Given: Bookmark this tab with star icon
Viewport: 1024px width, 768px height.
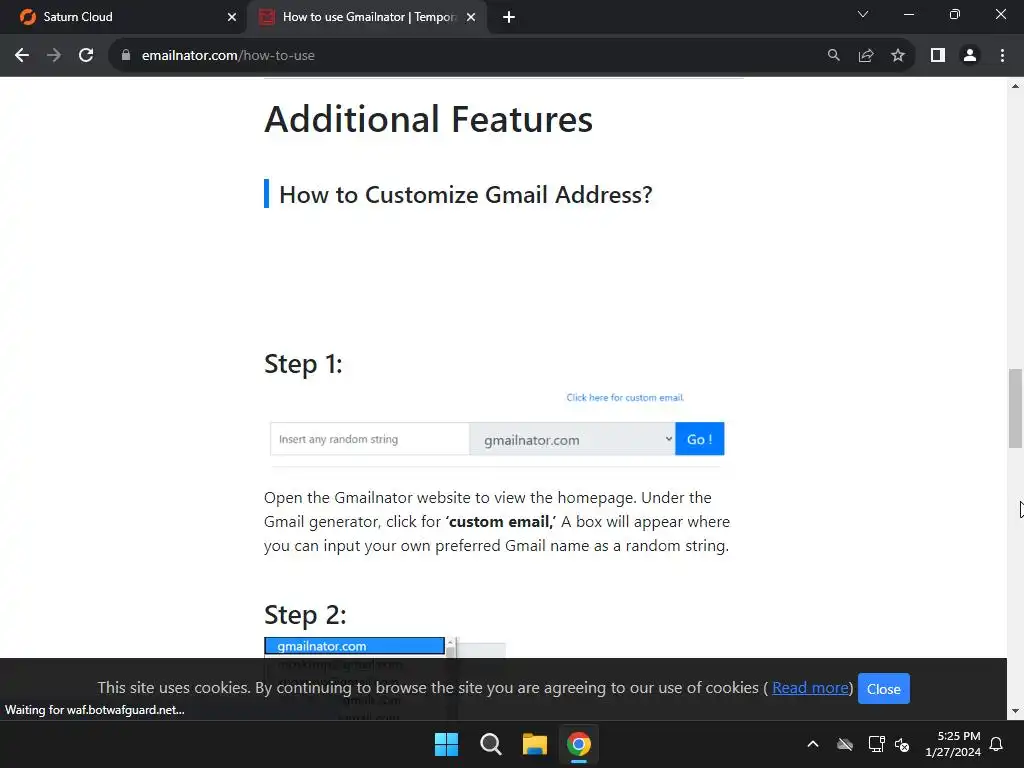Looking at the screenshot, I should click(898, 56).
